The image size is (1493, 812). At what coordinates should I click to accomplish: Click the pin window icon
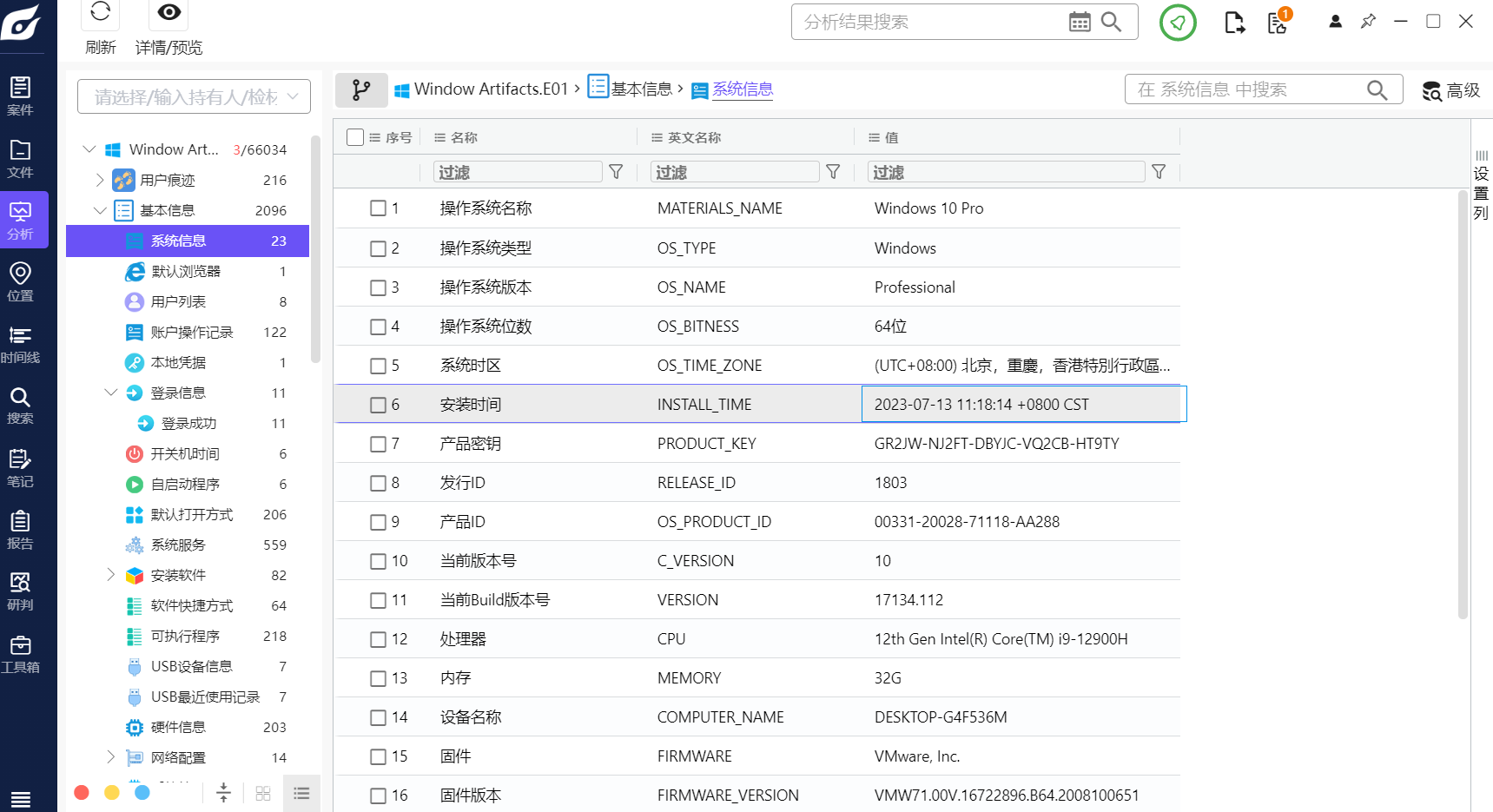(1368, 21)
